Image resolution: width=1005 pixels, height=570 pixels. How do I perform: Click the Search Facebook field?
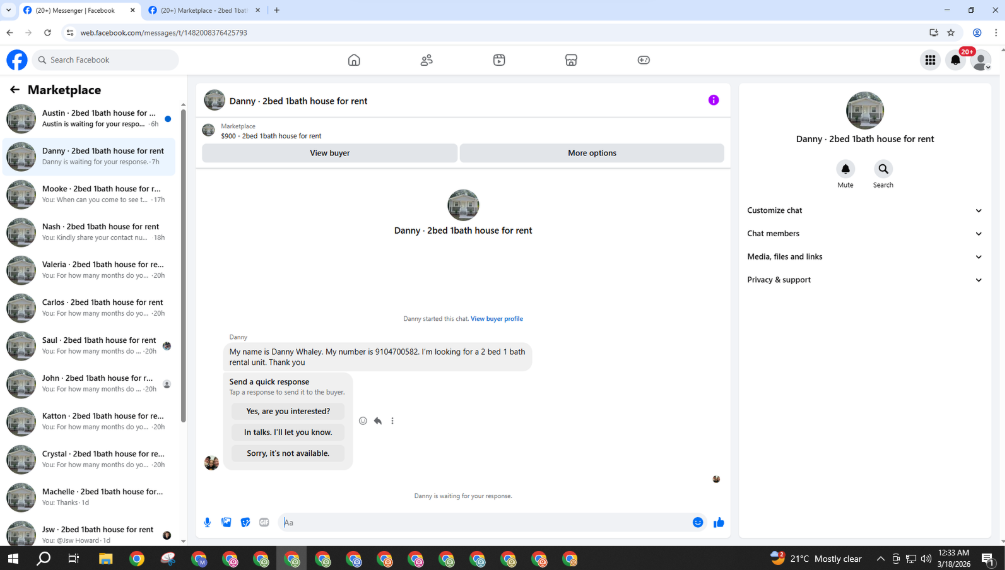pos(106,60)
